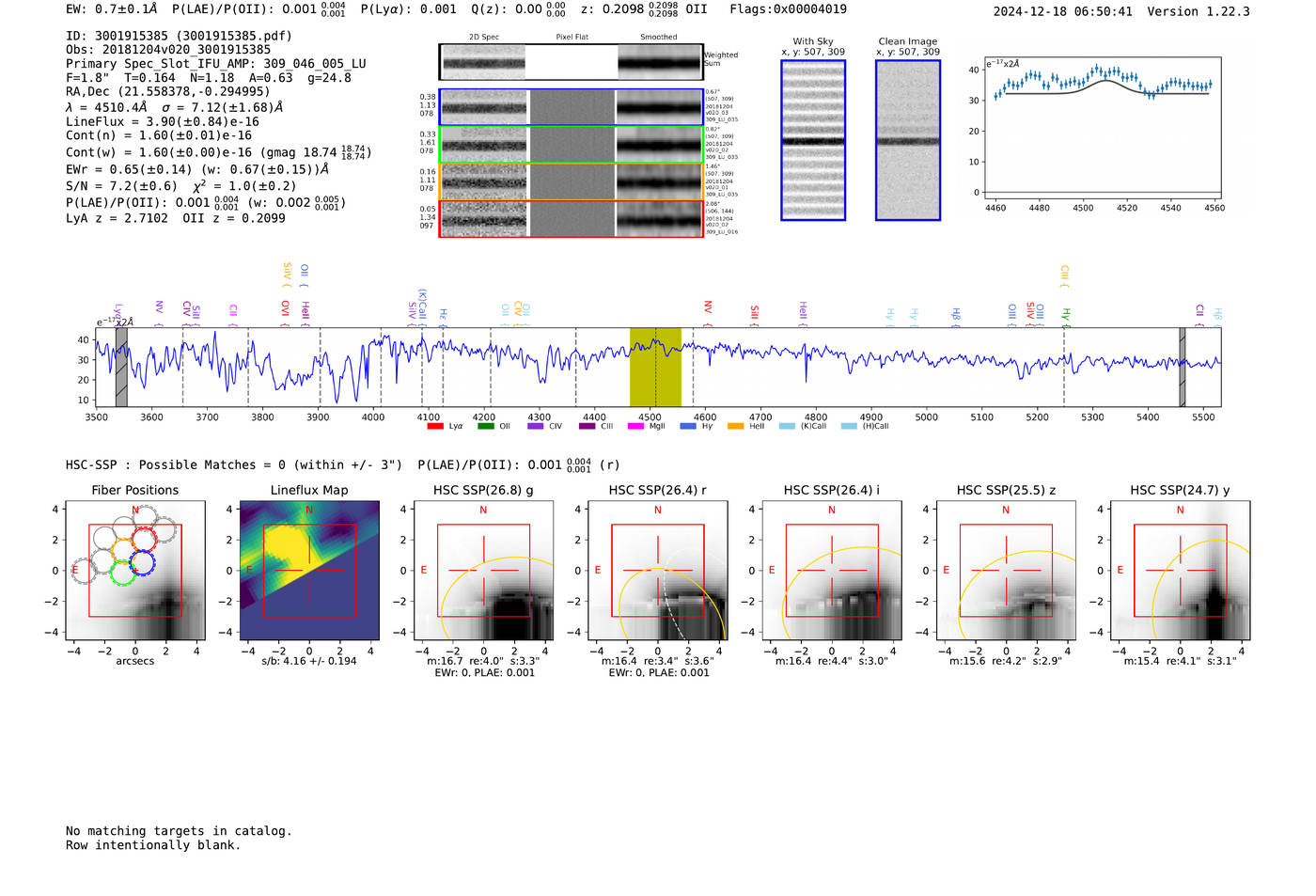Open the Lineflux Map panel
Screen dimensions: 1316x896
point(309,570)
